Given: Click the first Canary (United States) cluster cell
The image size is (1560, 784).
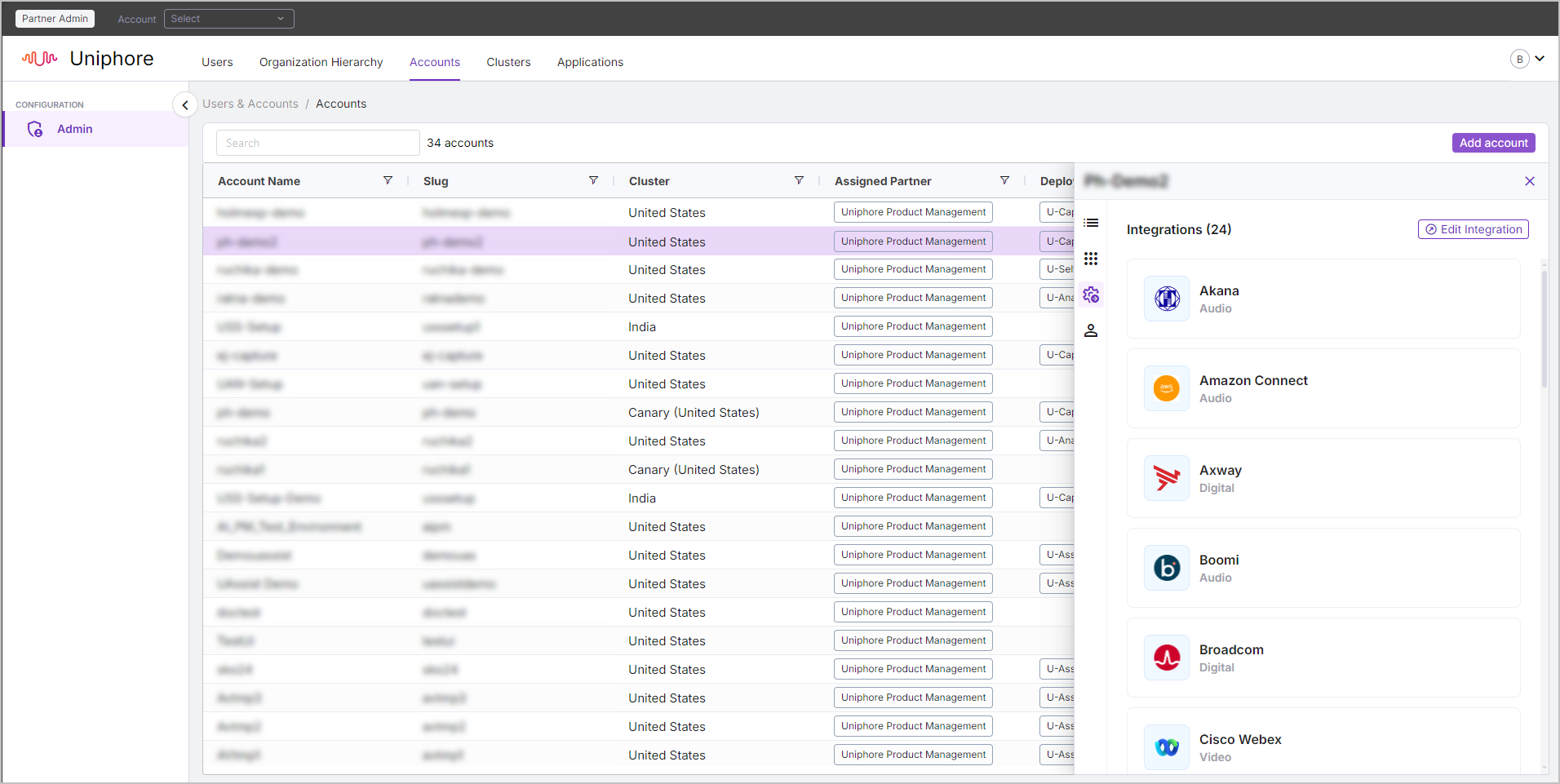Looking at the screenshot, I should pos(694,413).
